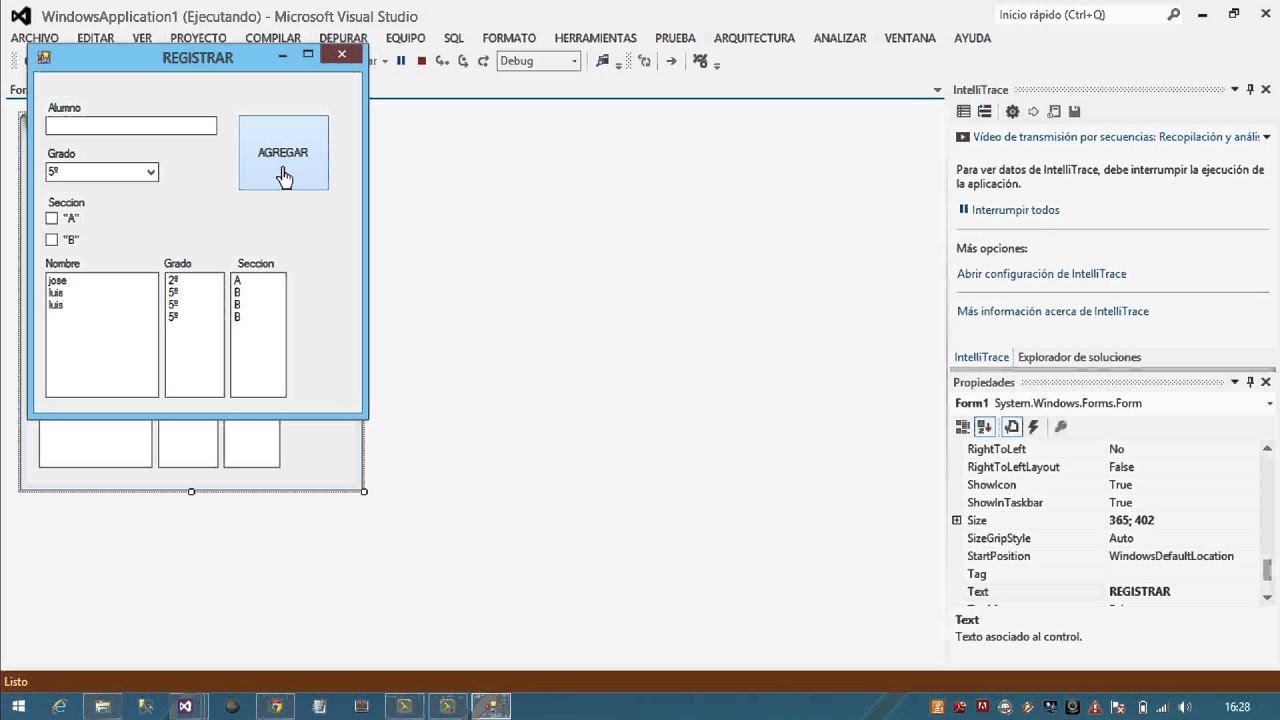Open the IntelliTrace events view icon
The height and width of the screenshot is (720, 1280).
pos(963,112)
